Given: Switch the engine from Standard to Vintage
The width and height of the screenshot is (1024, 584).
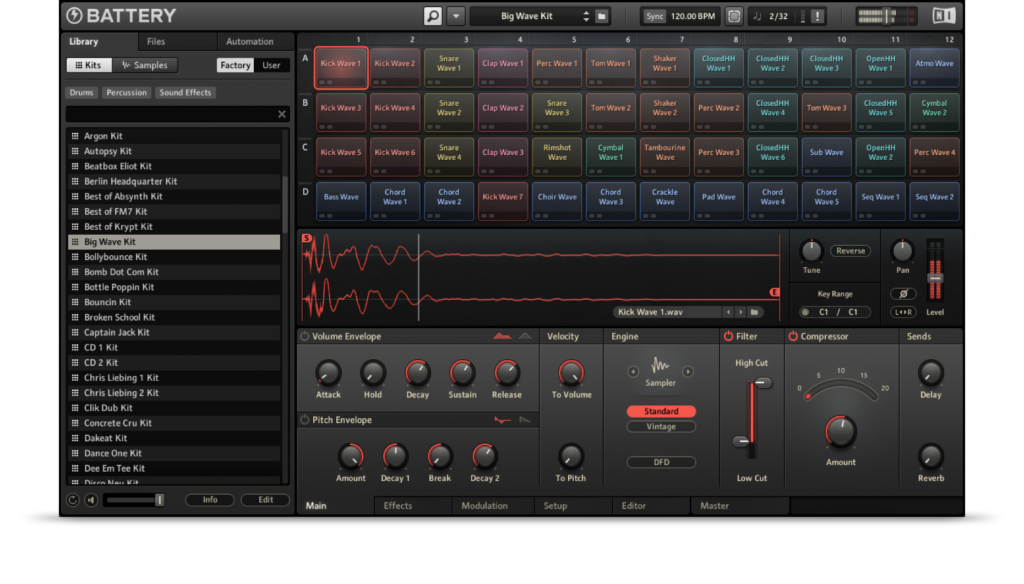Looking at the screenshot, I should [x=661, y=426].
